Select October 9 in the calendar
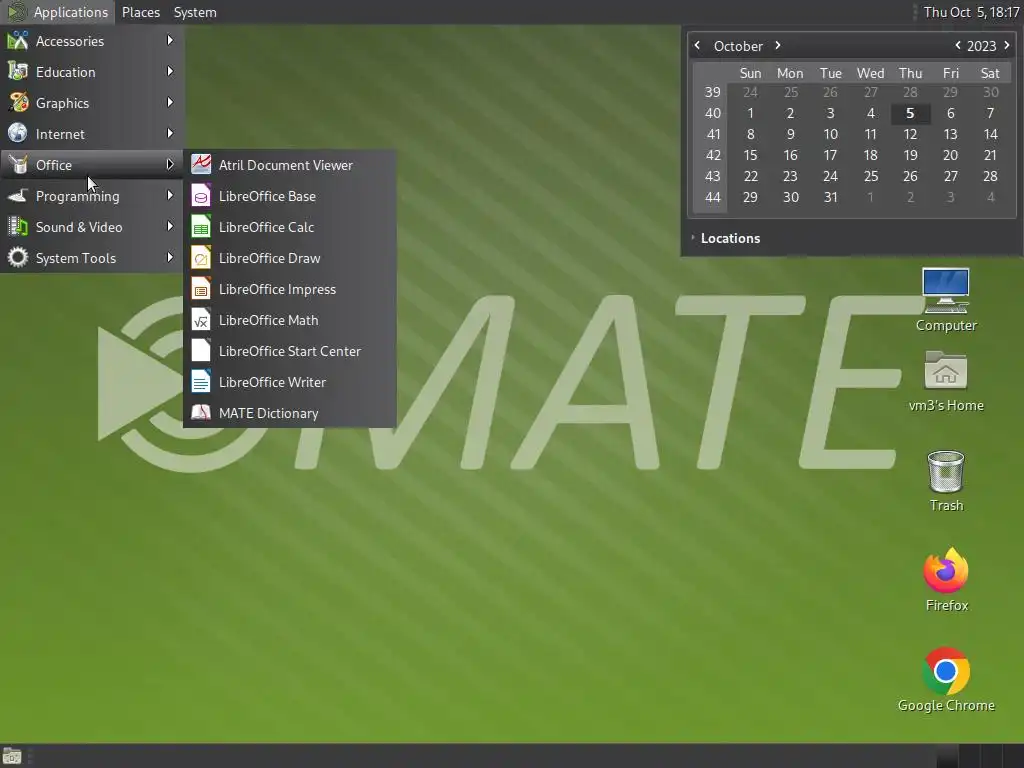Screen dimensions: 1024x768 coord(790,134)
